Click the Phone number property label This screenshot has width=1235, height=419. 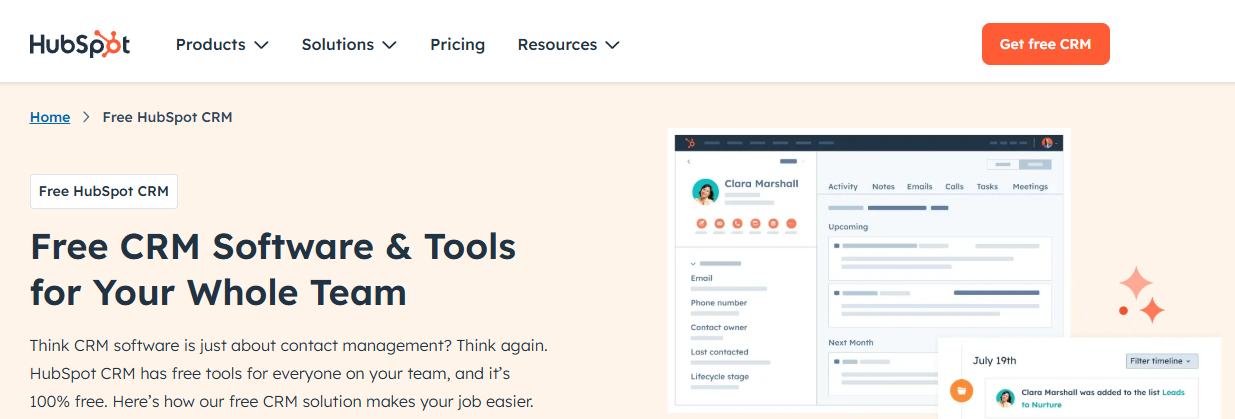719,302
